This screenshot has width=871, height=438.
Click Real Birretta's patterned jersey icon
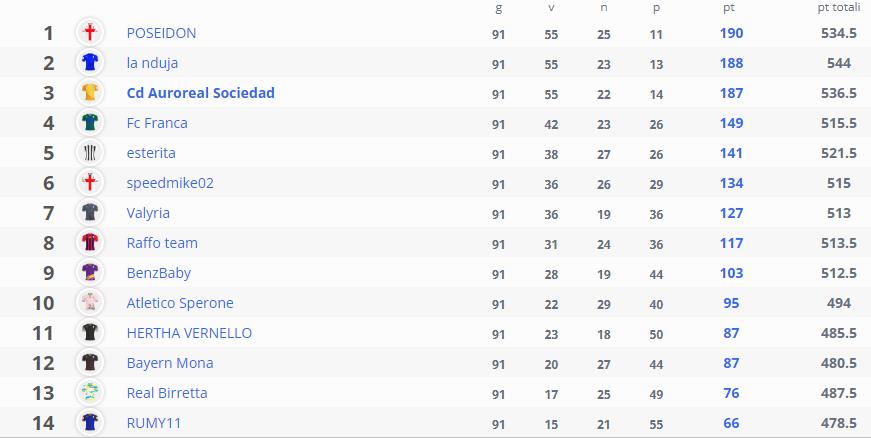[x=90, y=393]
